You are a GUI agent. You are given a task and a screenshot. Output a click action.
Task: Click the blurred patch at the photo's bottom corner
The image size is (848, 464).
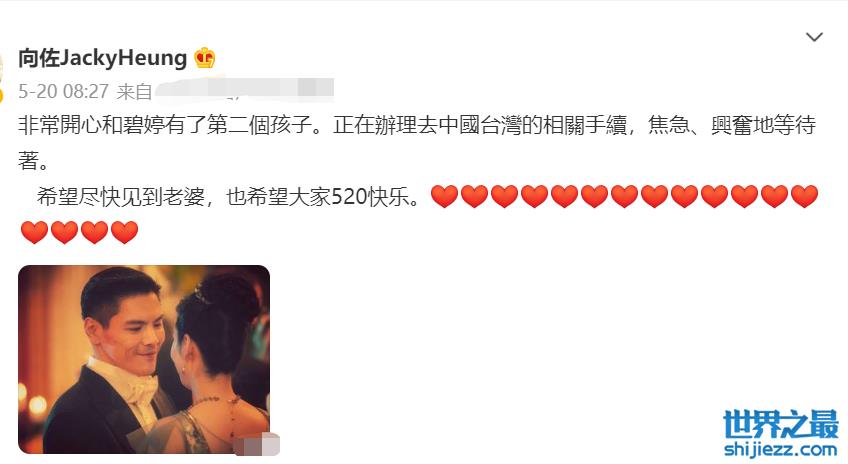click(257, 444)
